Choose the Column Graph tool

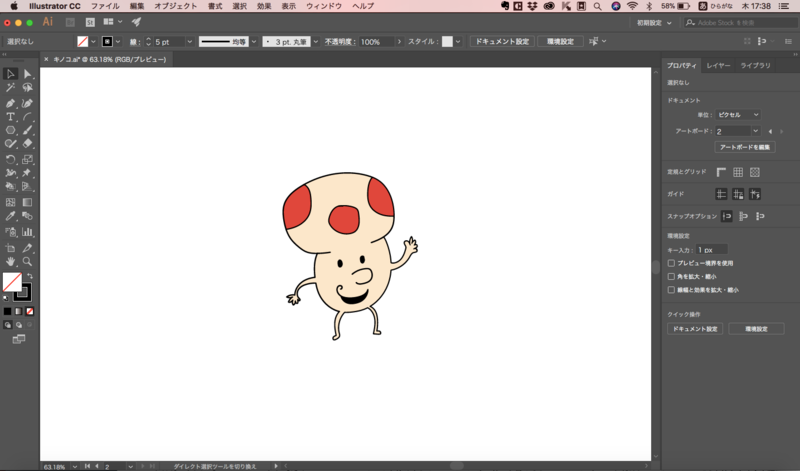pos(28,232)
